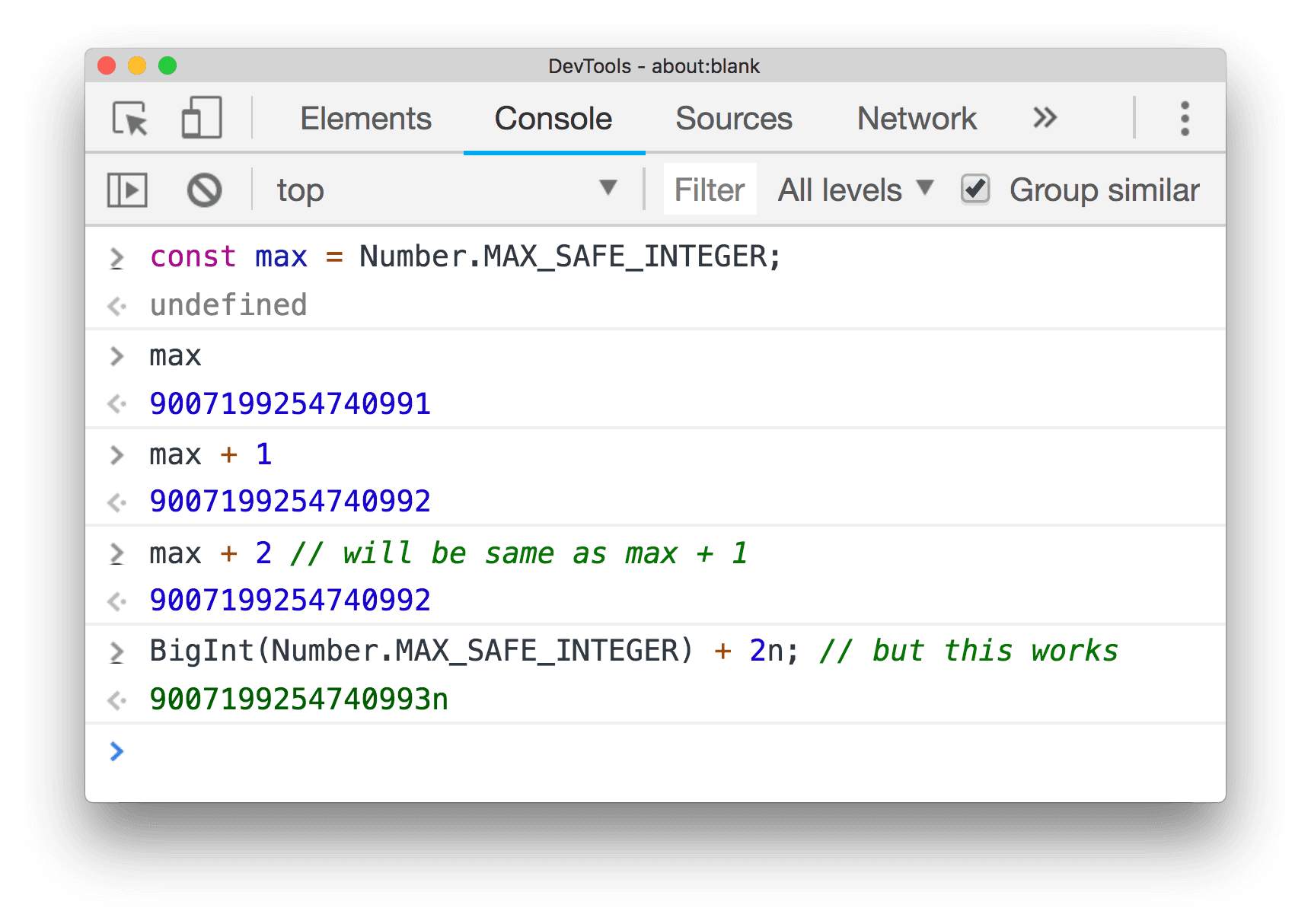The image size is (1311, 924).
Task: Select the result value 9007199254740991
Action: pyautogui.click(x=290, y=404)
